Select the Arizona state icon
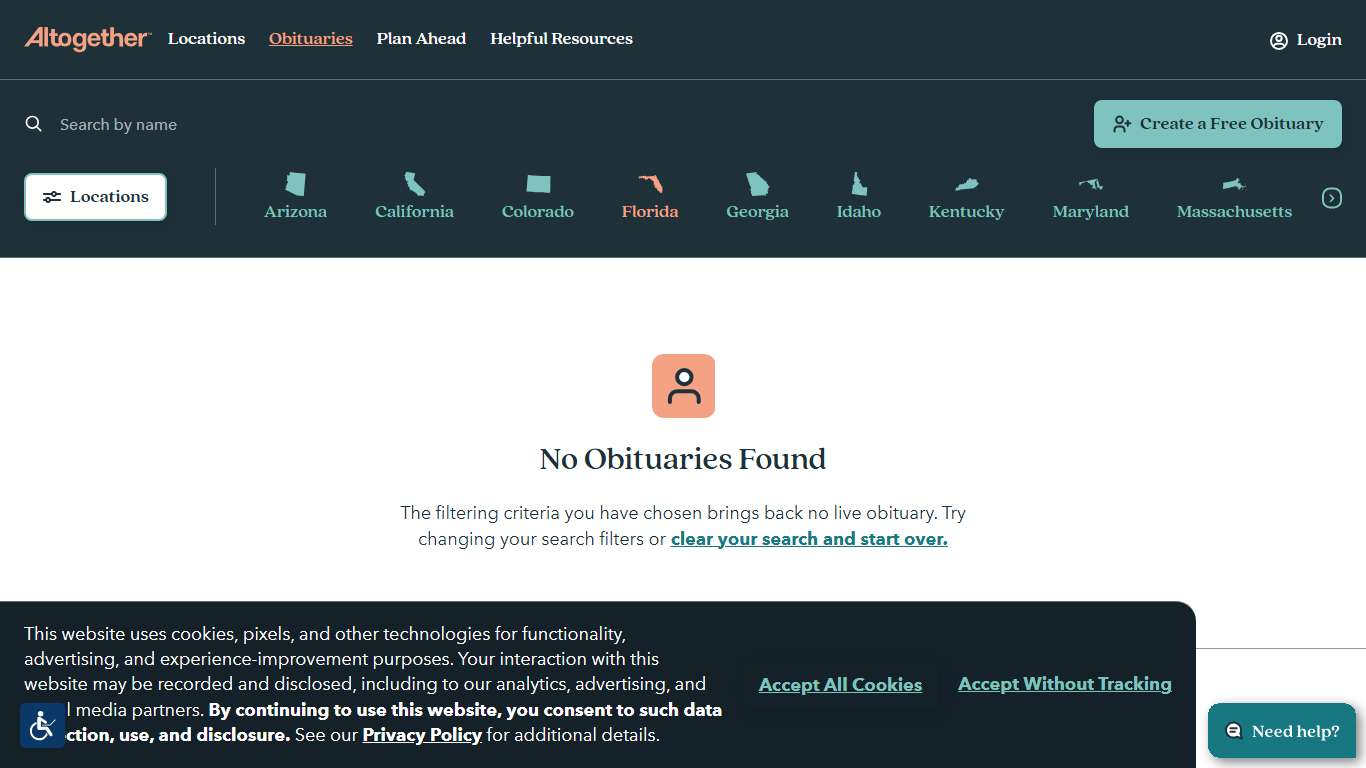This screenshot has height=768, width=1366. (x=295, y=184)
